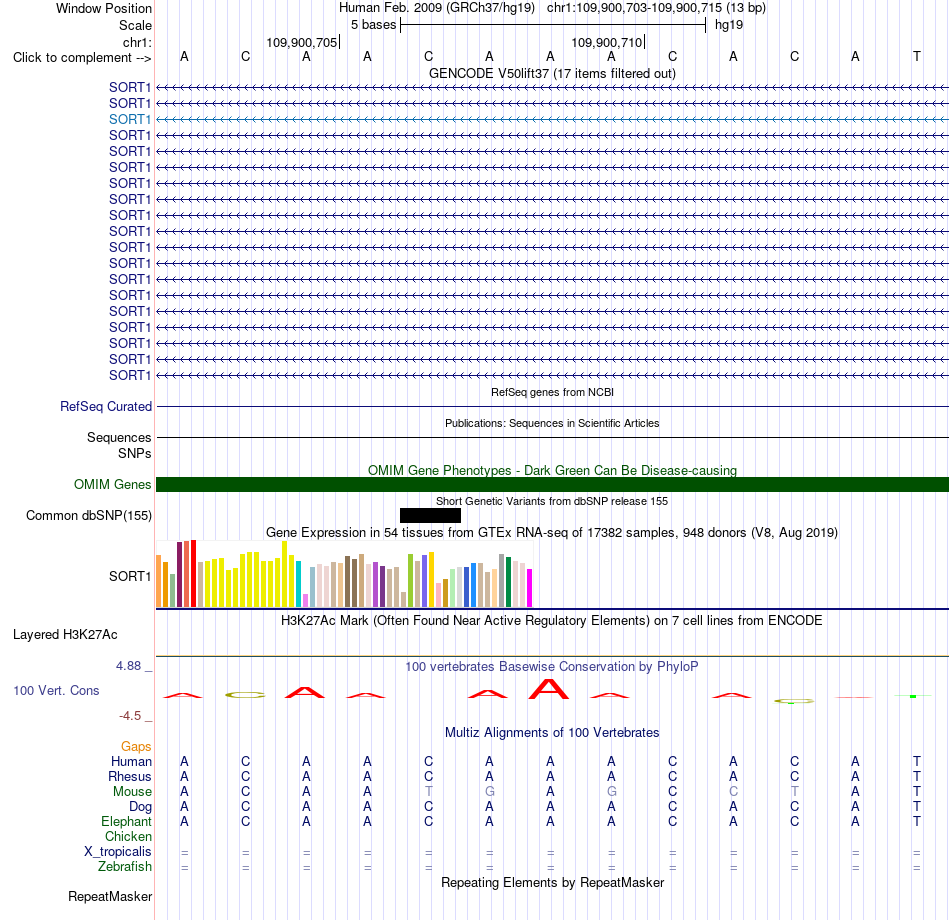Viewport: 950px width, 920px height.
Task: Open 'Short Genetic Variants from dbSNP release 155'
Action: 552,501
